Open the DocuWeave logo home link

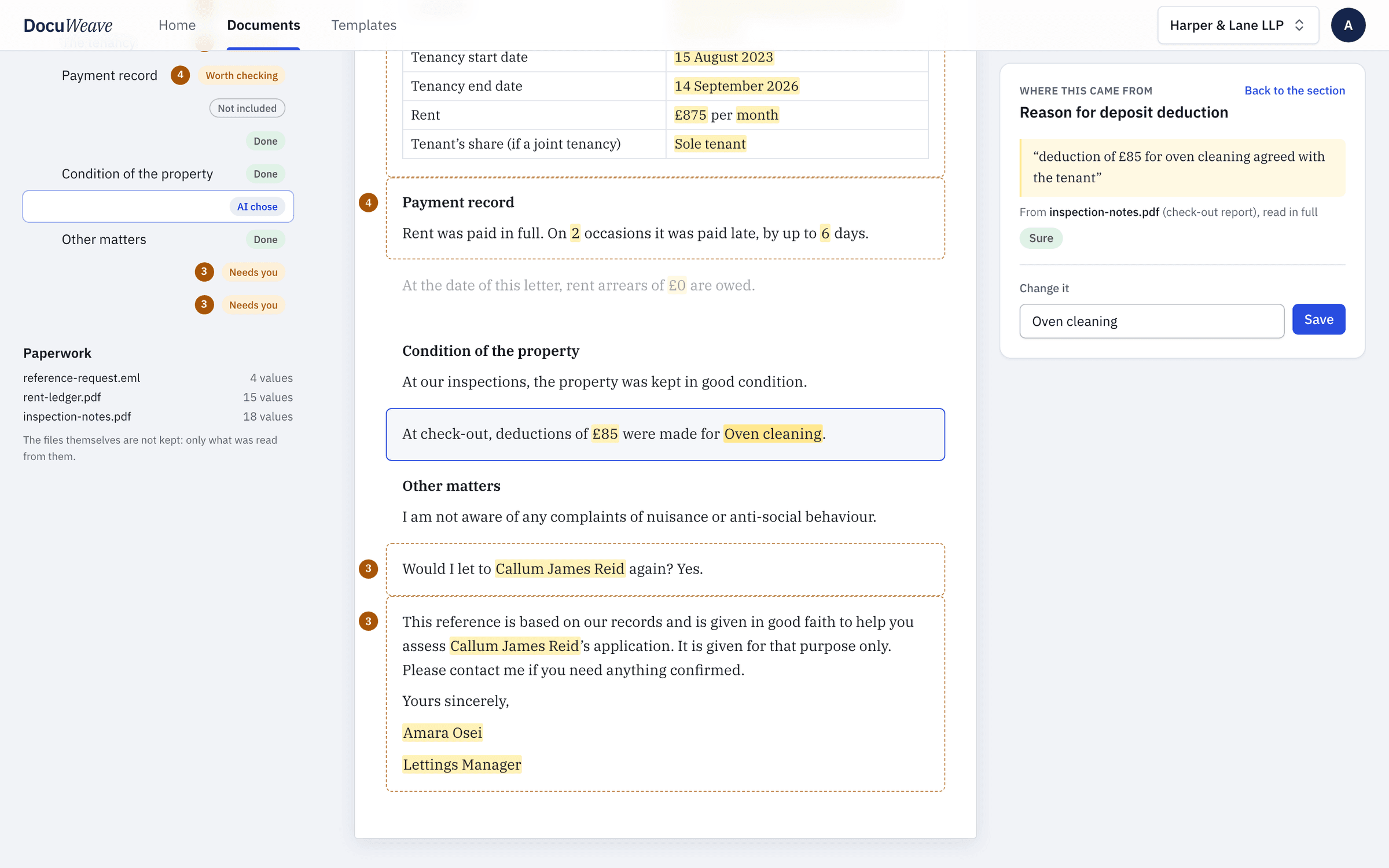point(68,25)
